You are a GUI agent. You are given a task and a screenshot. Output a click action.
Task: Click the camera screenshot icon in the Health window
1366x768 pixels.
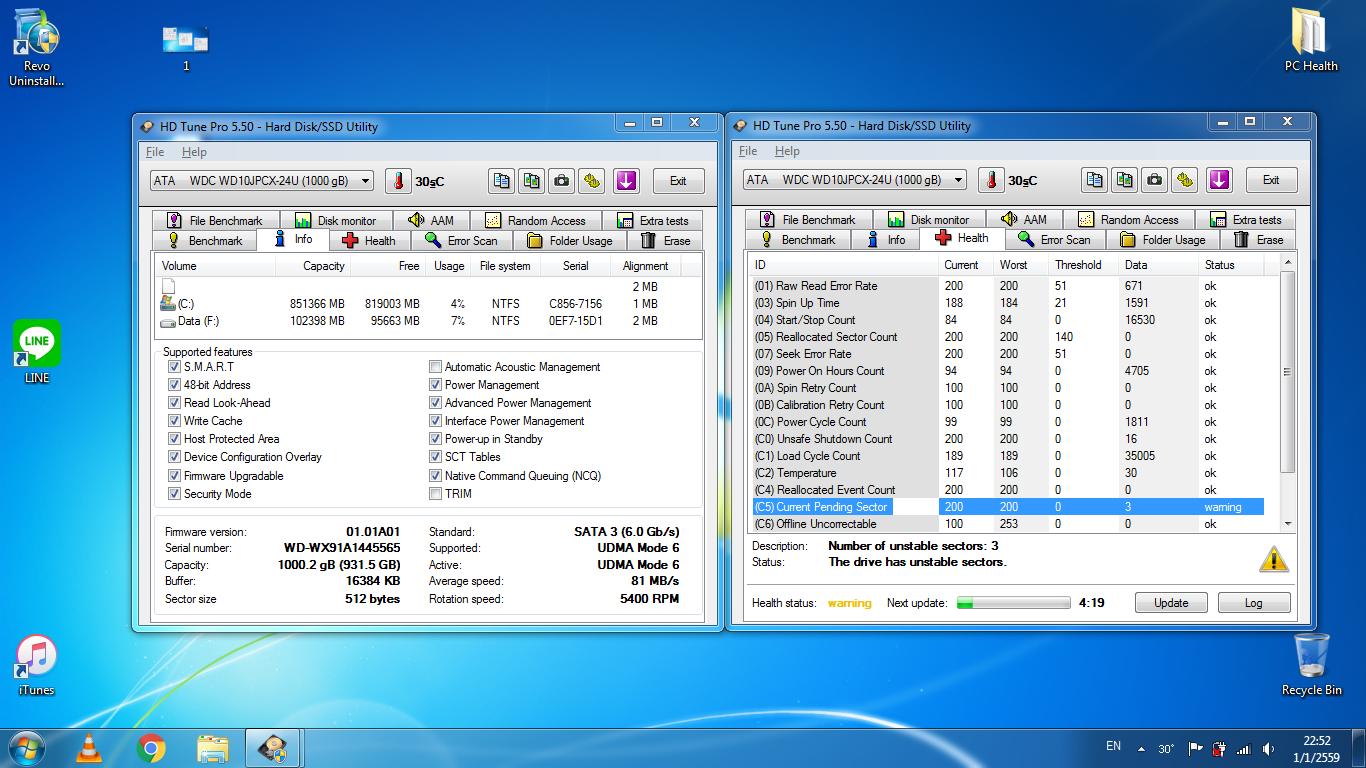[1155, 180]
